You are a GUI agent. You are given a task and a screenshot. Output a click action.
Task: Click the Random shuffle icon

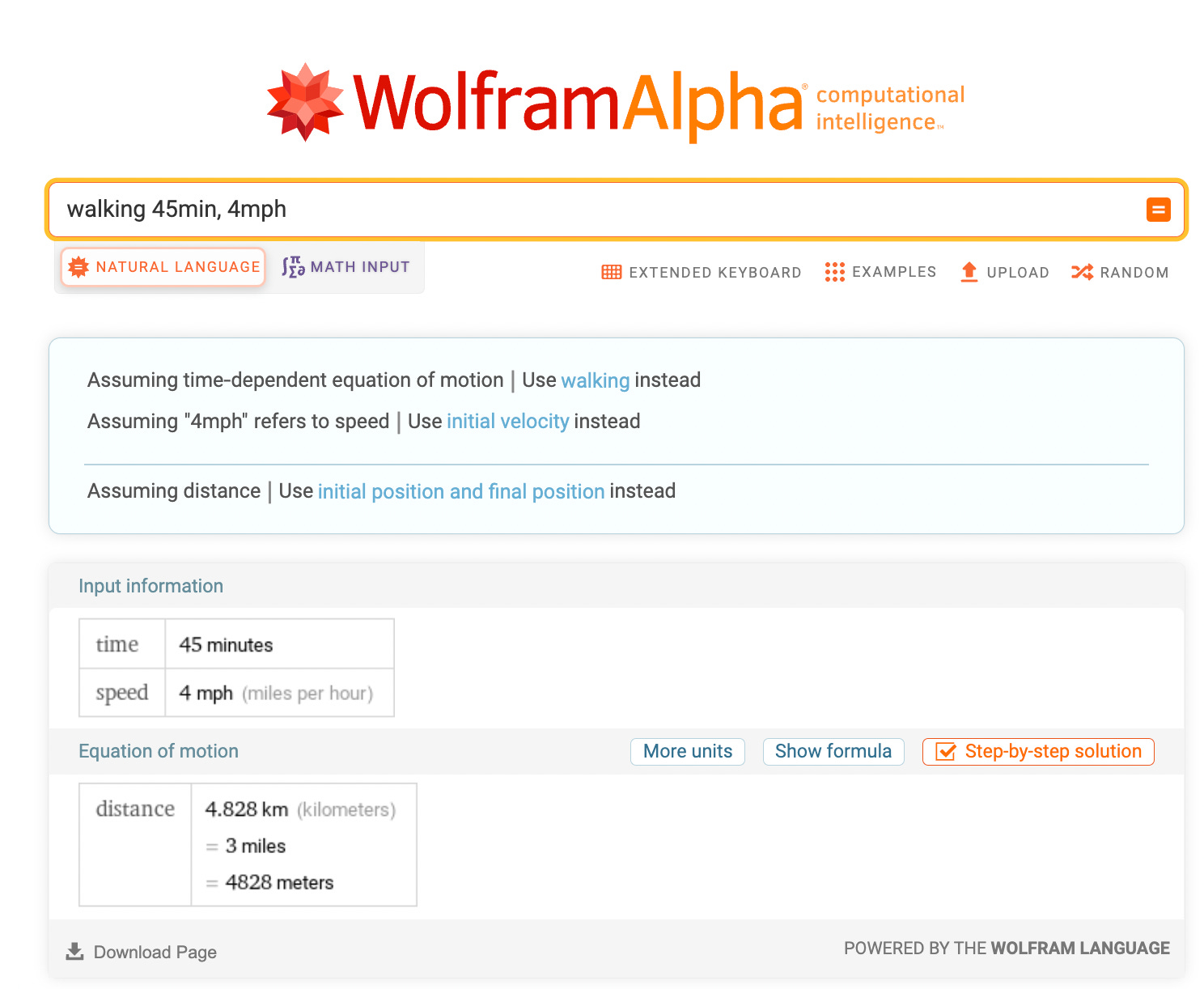pyautogui.click(x=1082, y=272)
